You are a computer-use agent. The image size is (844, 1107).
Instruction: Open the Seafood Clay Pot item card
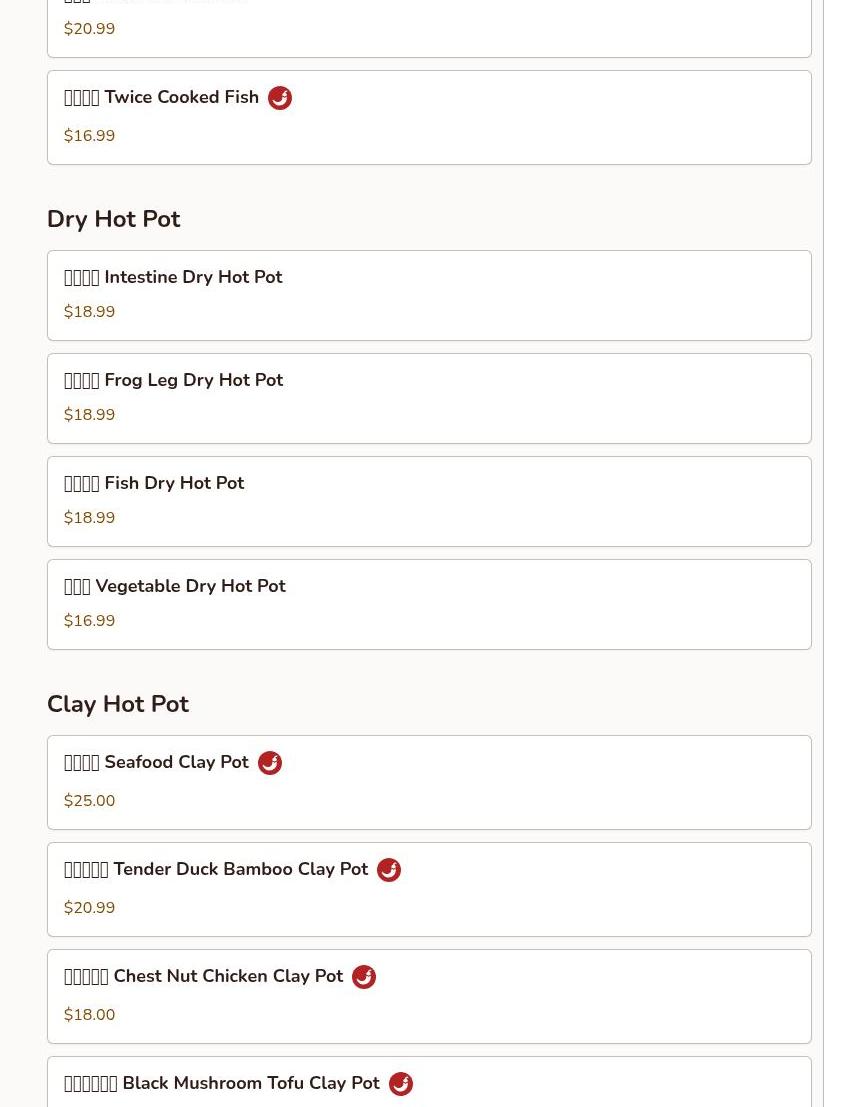pyautogui.click(x=429, y=782)
